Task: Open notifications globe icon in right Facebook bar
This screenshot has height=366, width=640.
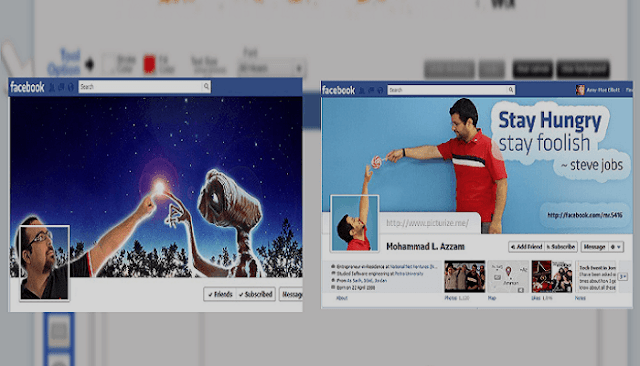Action: [380, 90]
